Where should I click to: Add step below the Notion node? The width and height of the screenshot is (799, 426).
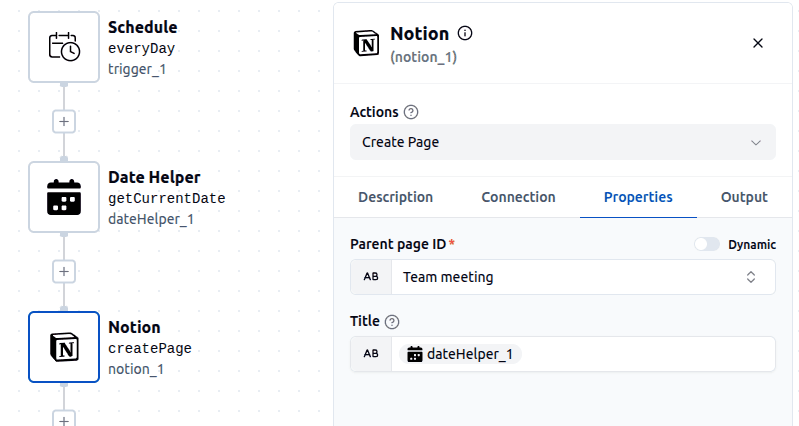(64, 419)
